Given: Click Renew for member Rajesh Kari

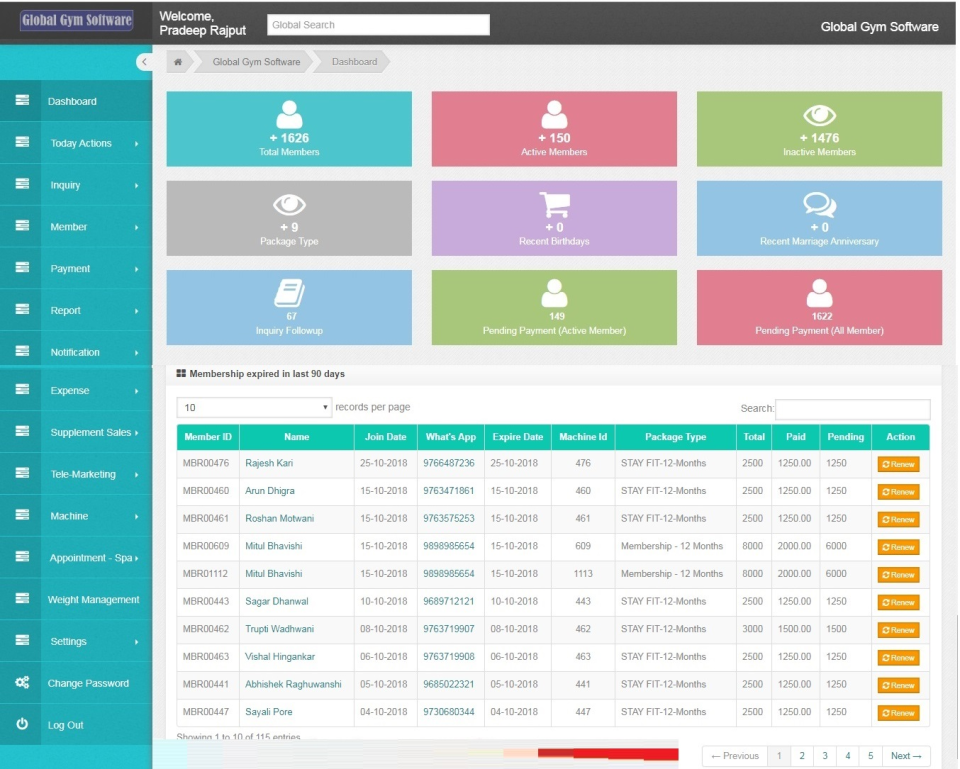Looking at the screenshot, I should pyautogui.click(x=899, y=464).
